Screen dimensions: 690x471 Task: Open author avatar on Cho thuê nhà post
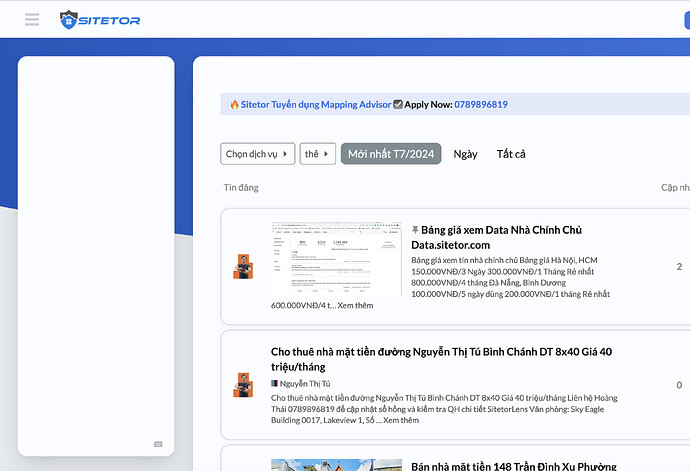click(x=243, y=385)
